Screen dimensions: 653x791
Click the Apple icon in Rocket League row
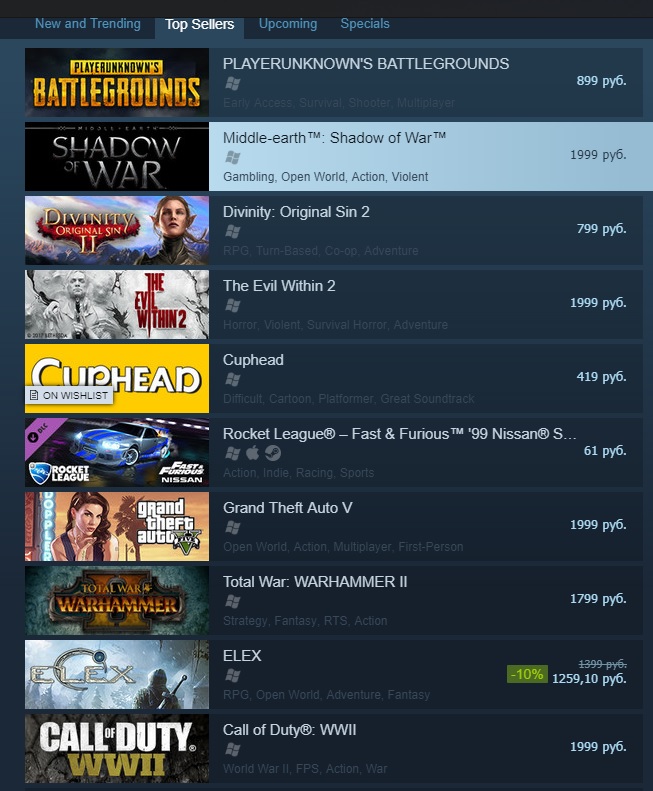pyautogui.click(x=253, y=453)
